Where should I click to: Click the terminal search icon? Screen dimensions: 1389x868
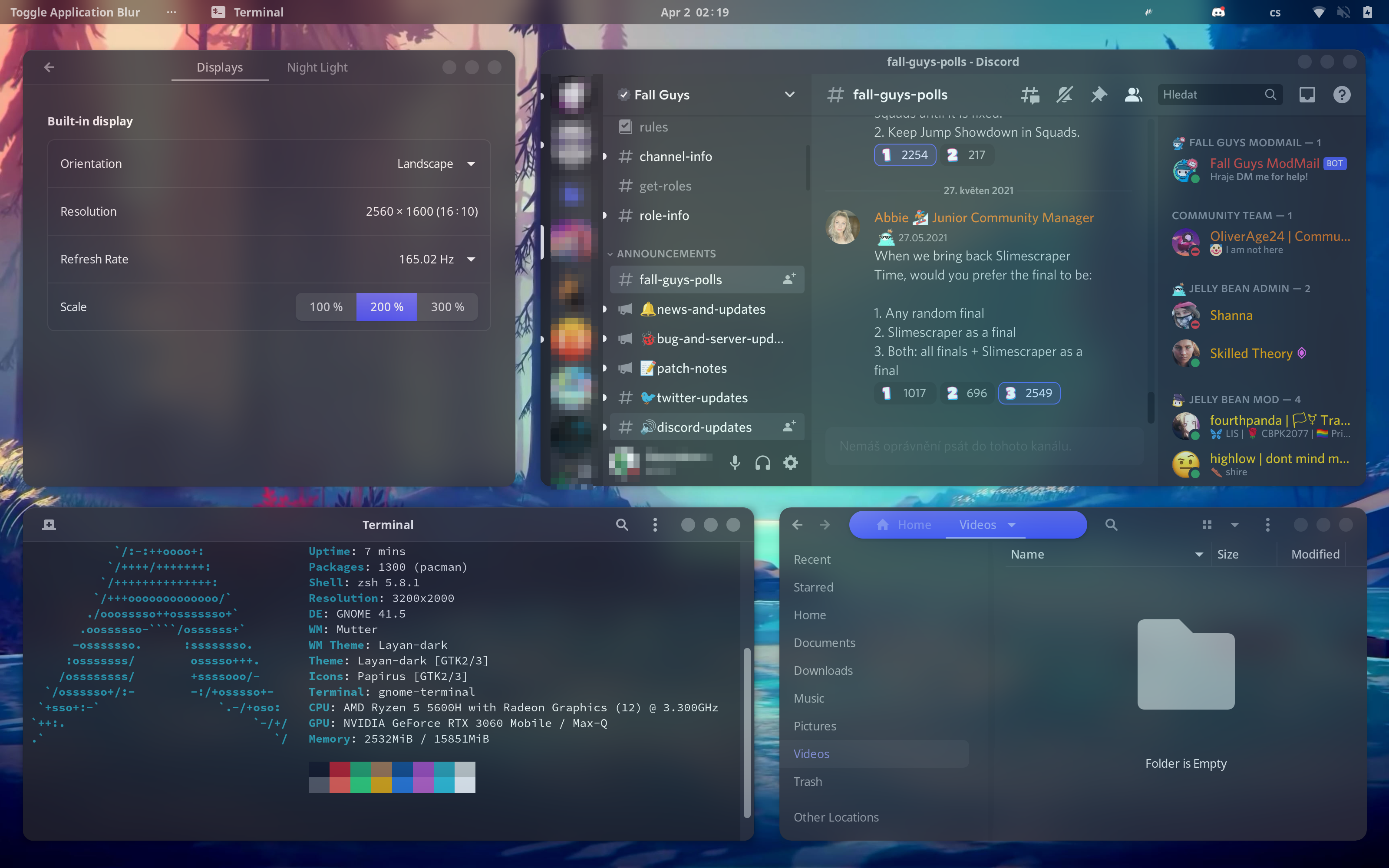tap(622, 525)
